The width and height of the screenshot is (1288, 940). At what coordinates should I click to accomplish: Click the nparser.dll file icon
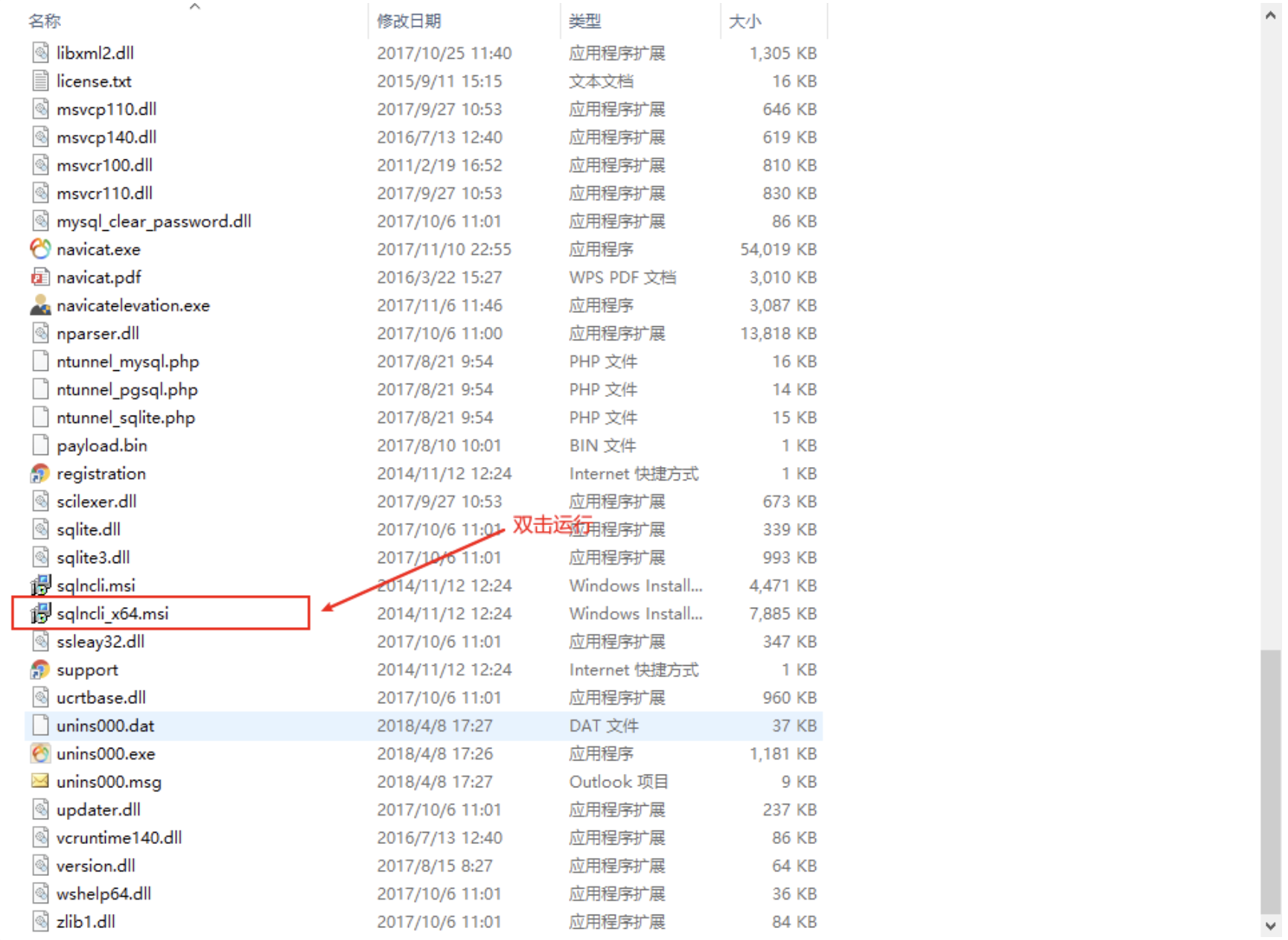coord(40,333)
